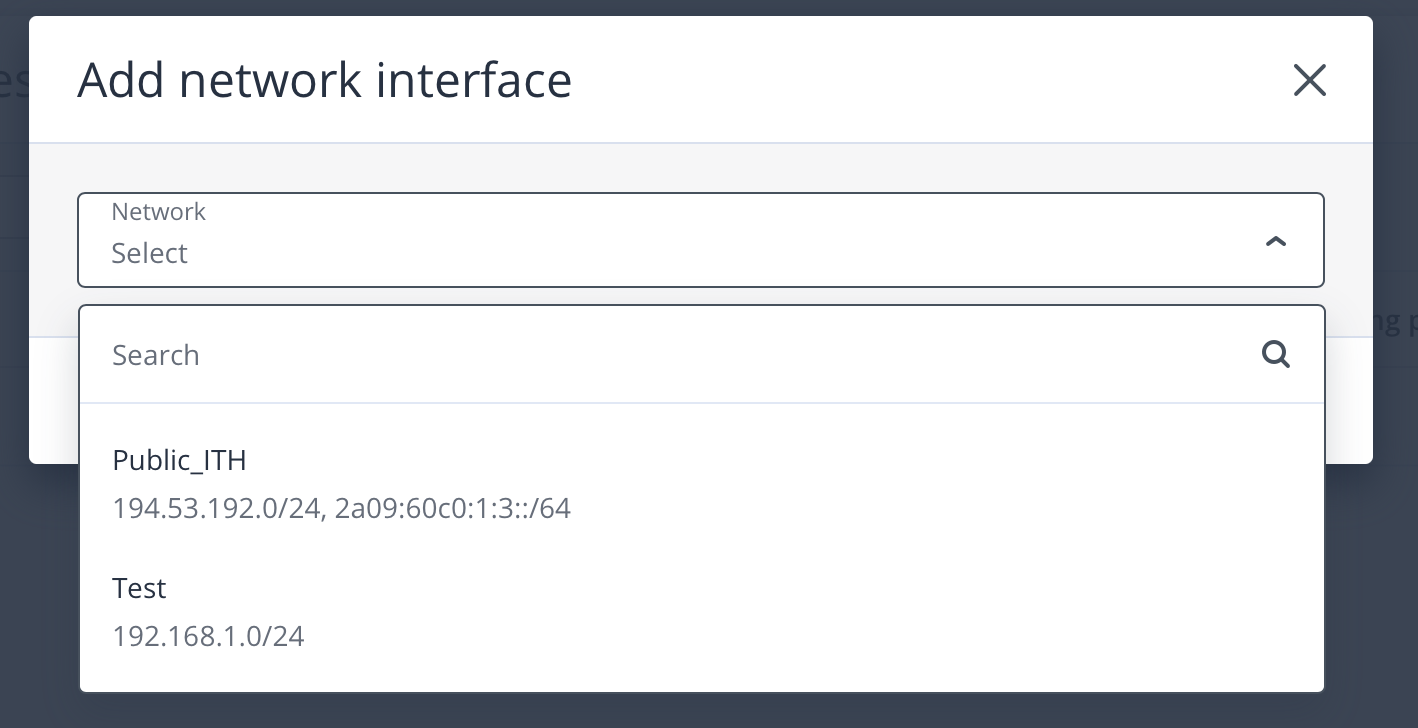Click the 194.53.192.0/24 subnet line

pyautogui.click(x=214, y=509)
